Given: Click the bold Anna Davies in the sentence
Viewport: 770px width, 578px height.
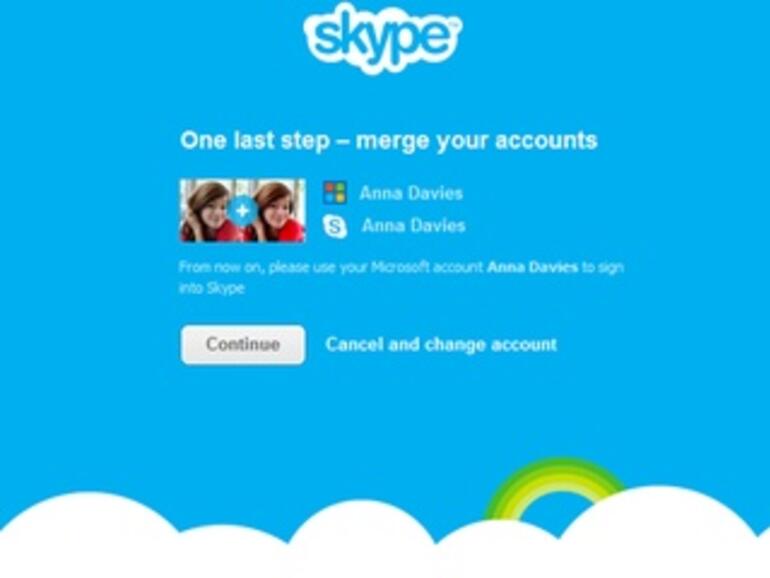Looking at the screenshot, I should coord(532,267).
